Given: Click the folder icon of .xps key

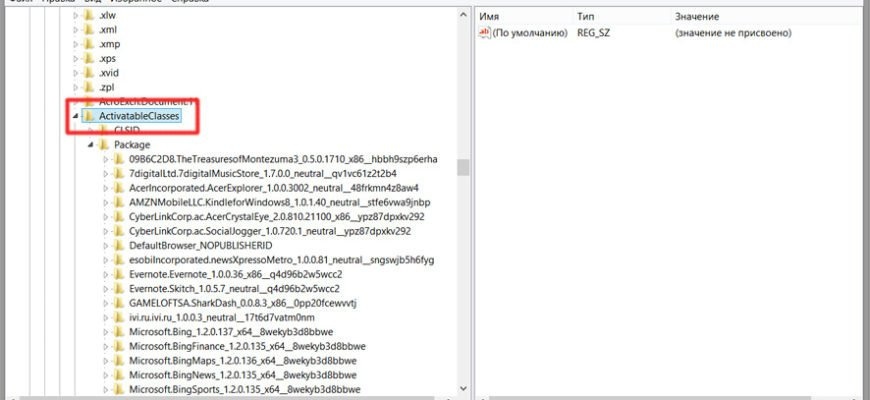Looking at the screenshot, I should click(89, 58).
